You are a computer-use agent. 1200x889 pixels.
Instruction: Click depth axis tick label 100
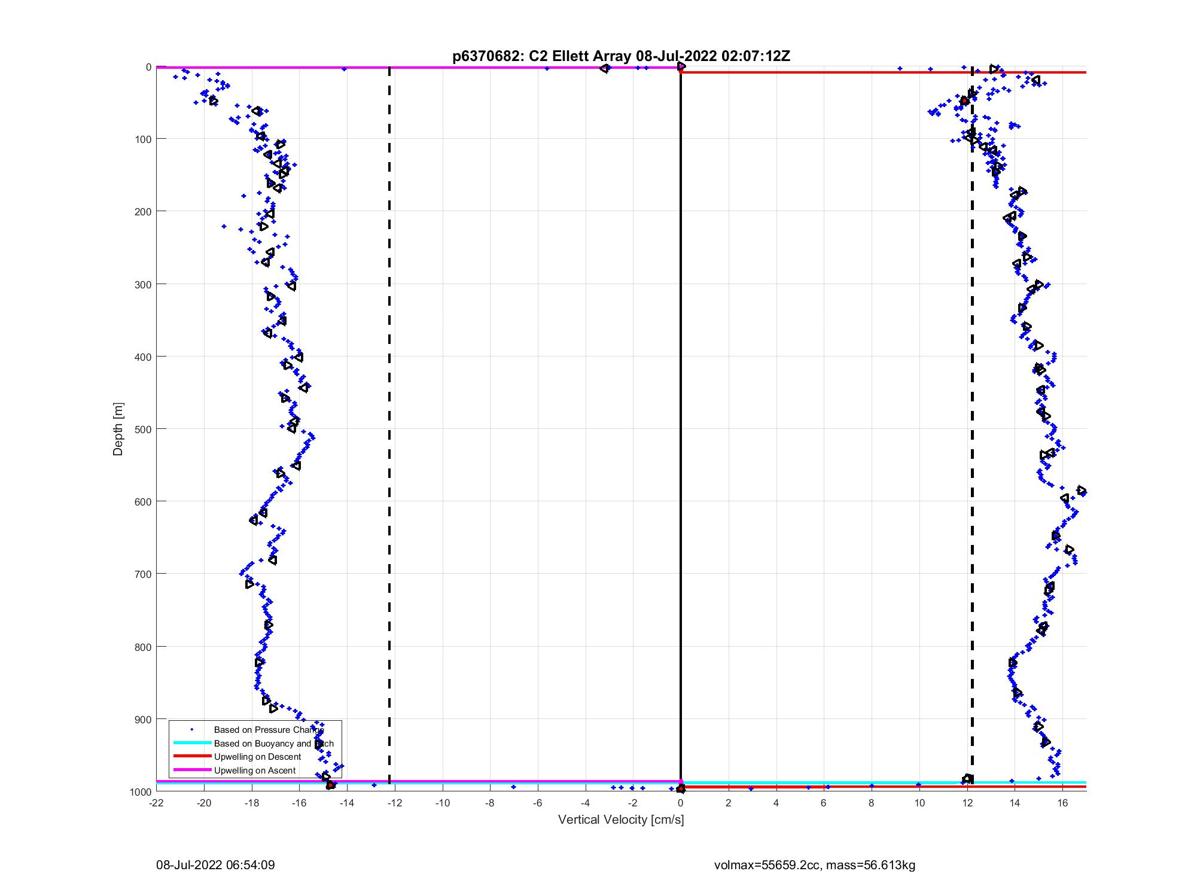[x=142, y=139]
